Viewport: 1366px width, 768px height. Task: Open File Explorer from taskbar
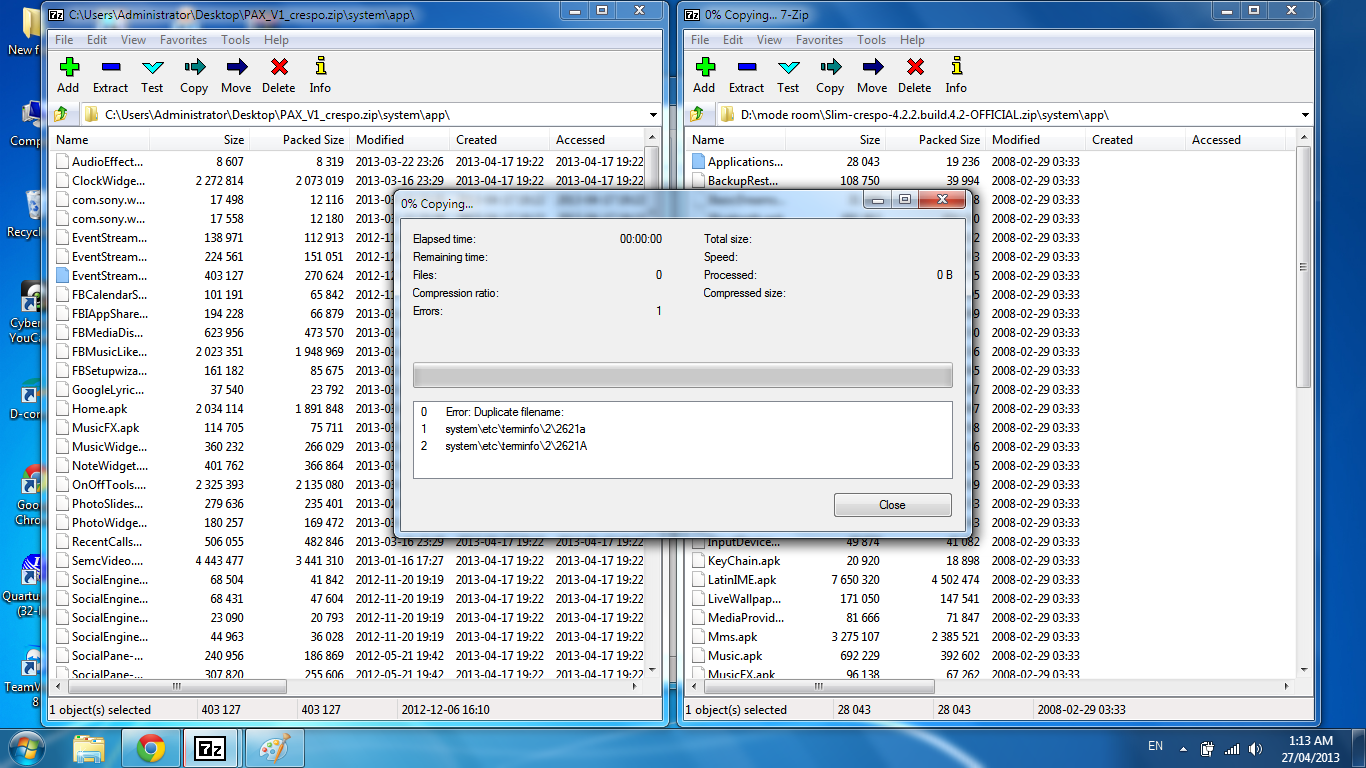coord(89,748)
